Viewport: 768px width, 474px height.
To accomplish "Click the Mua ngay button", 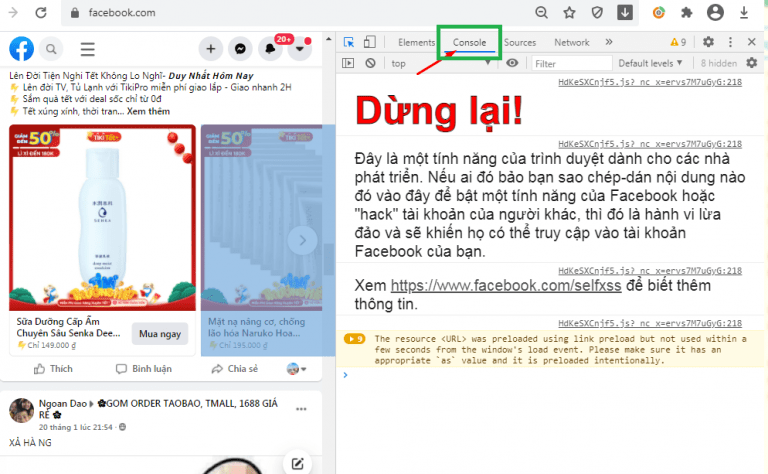I will pos(160,334).
